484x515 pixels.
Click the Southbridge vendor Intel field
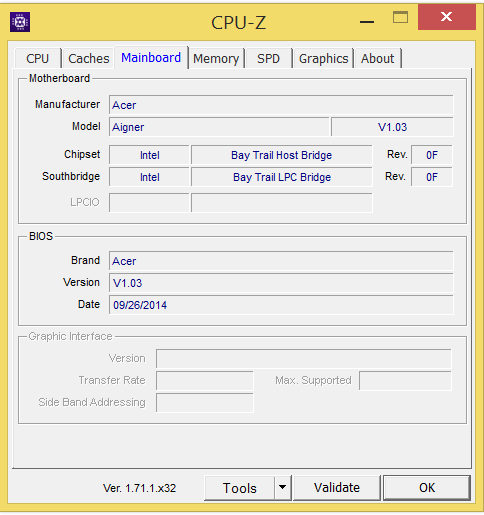click(149, 177)
